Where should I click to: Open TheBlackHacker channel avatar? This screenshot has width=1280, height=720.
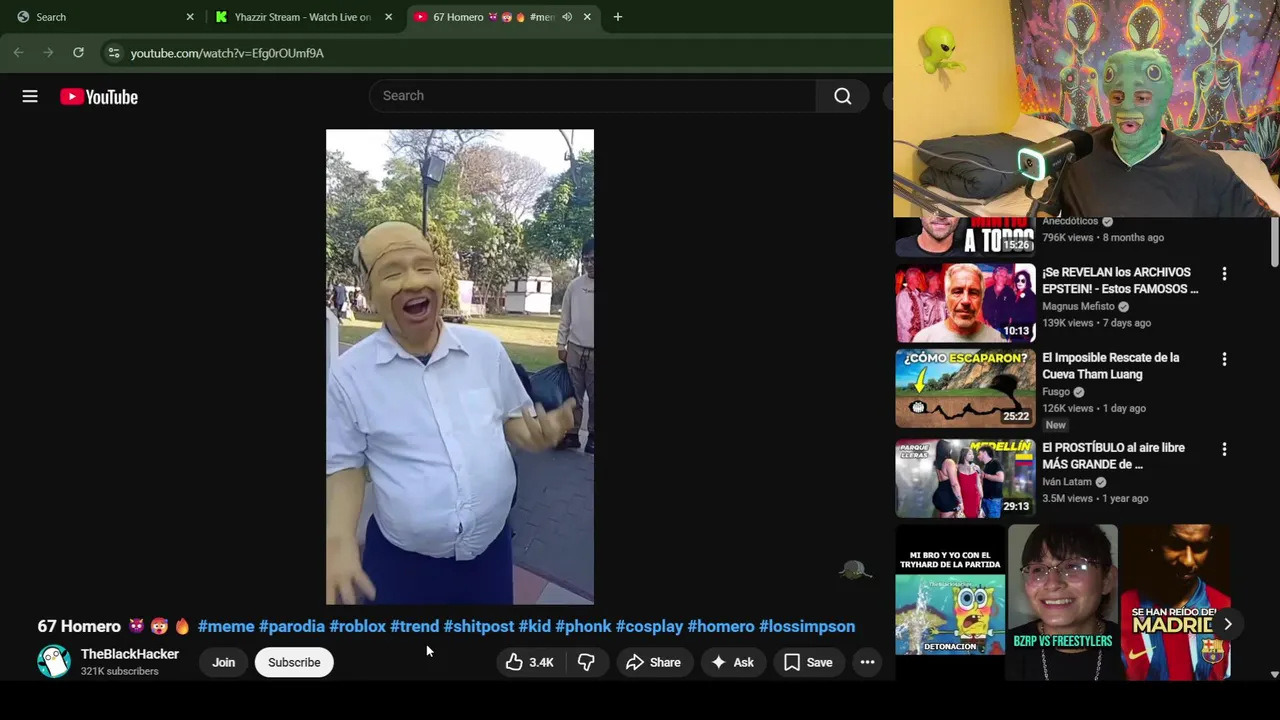pyautogui.click(x=54, y=662)
